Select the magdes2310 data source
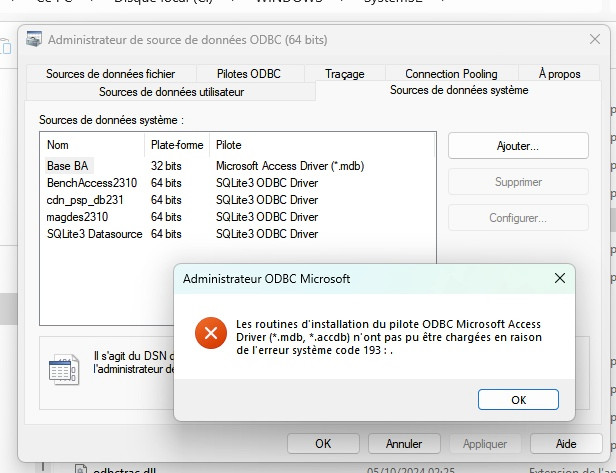Screen dimensions: 616x473 (237, 217)
